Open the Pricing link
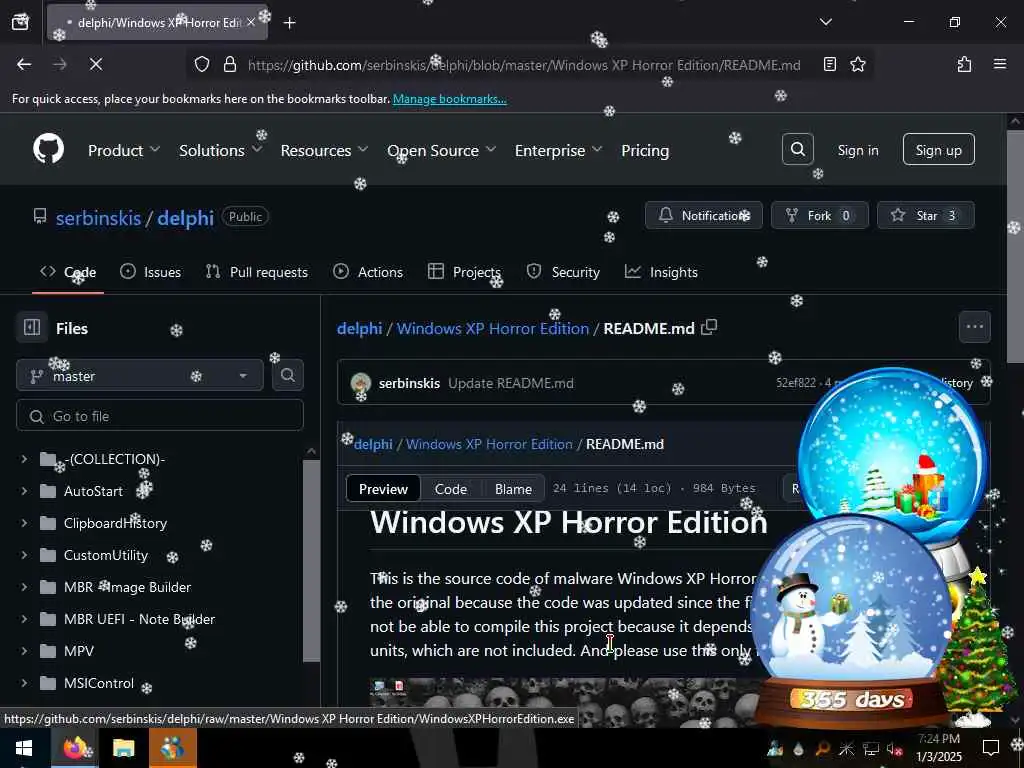The height and width of the screenshot is (768, 1024). 645,150
